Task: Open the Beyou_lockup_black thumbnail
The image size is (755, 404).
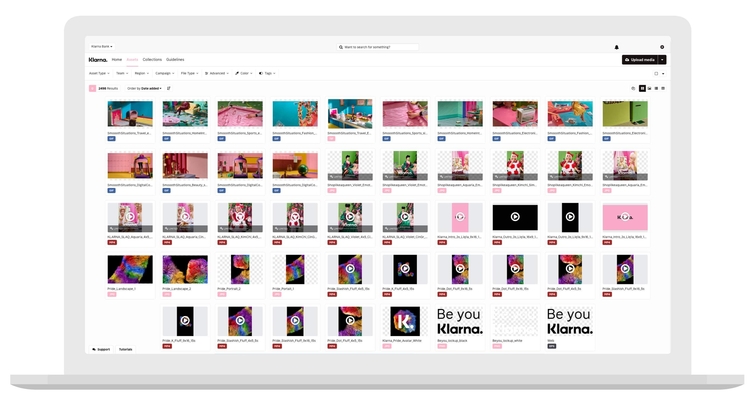Action: (x=460, y=321)
